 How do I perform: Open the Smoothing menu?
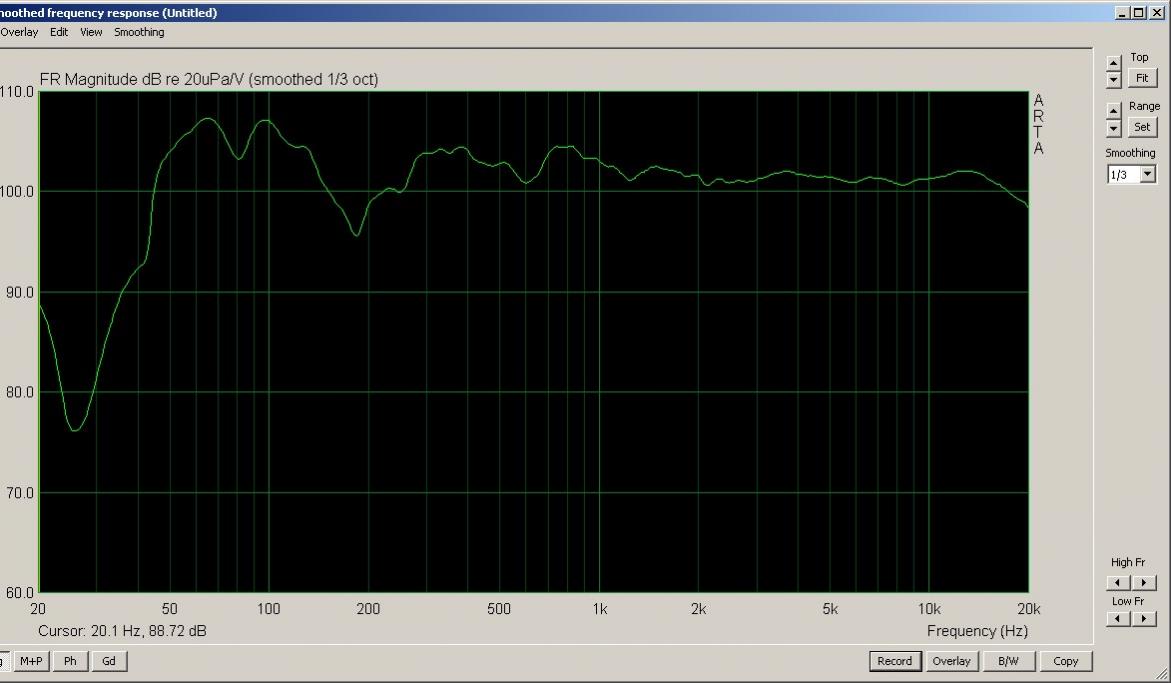click(x=139, y=32)
